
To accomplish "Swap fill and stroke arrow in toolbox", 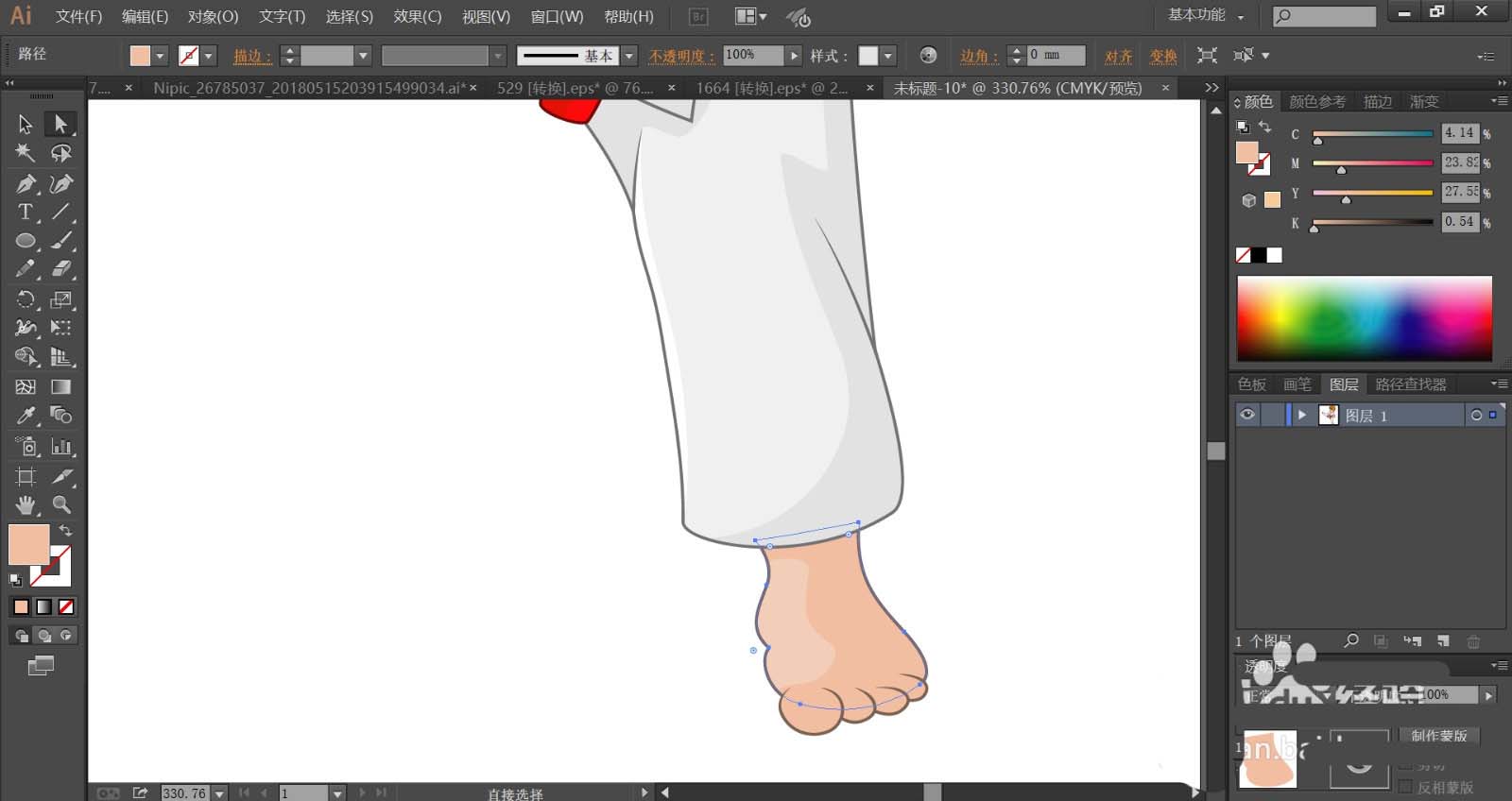I will click(x=65, y=531).
